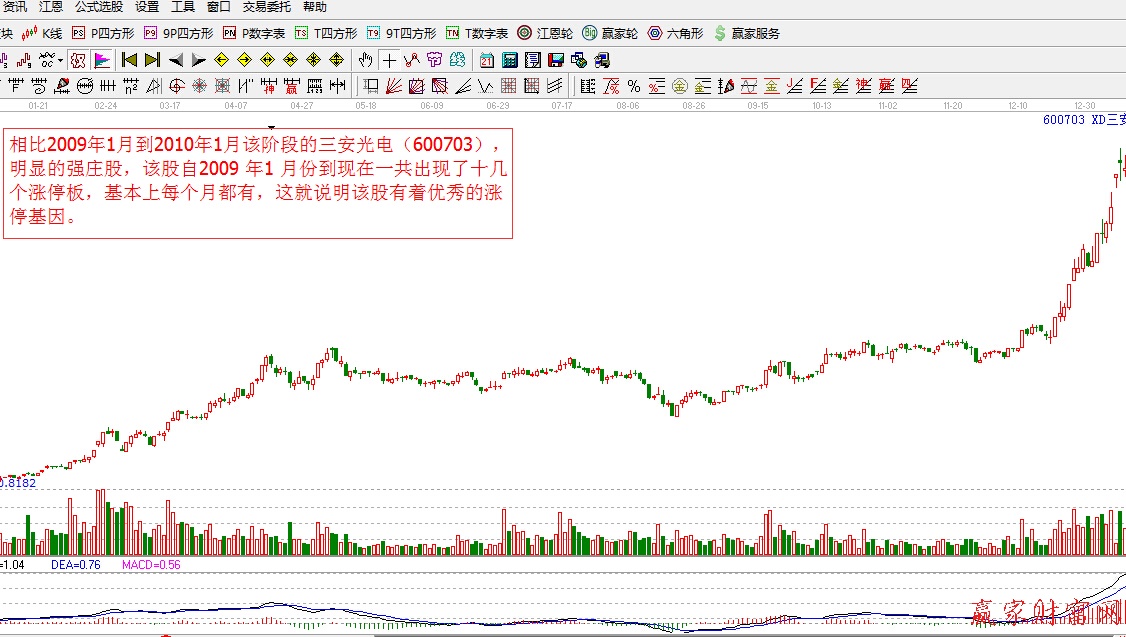Toggle the pressed button left of pink flag

[x=79, y=60]
